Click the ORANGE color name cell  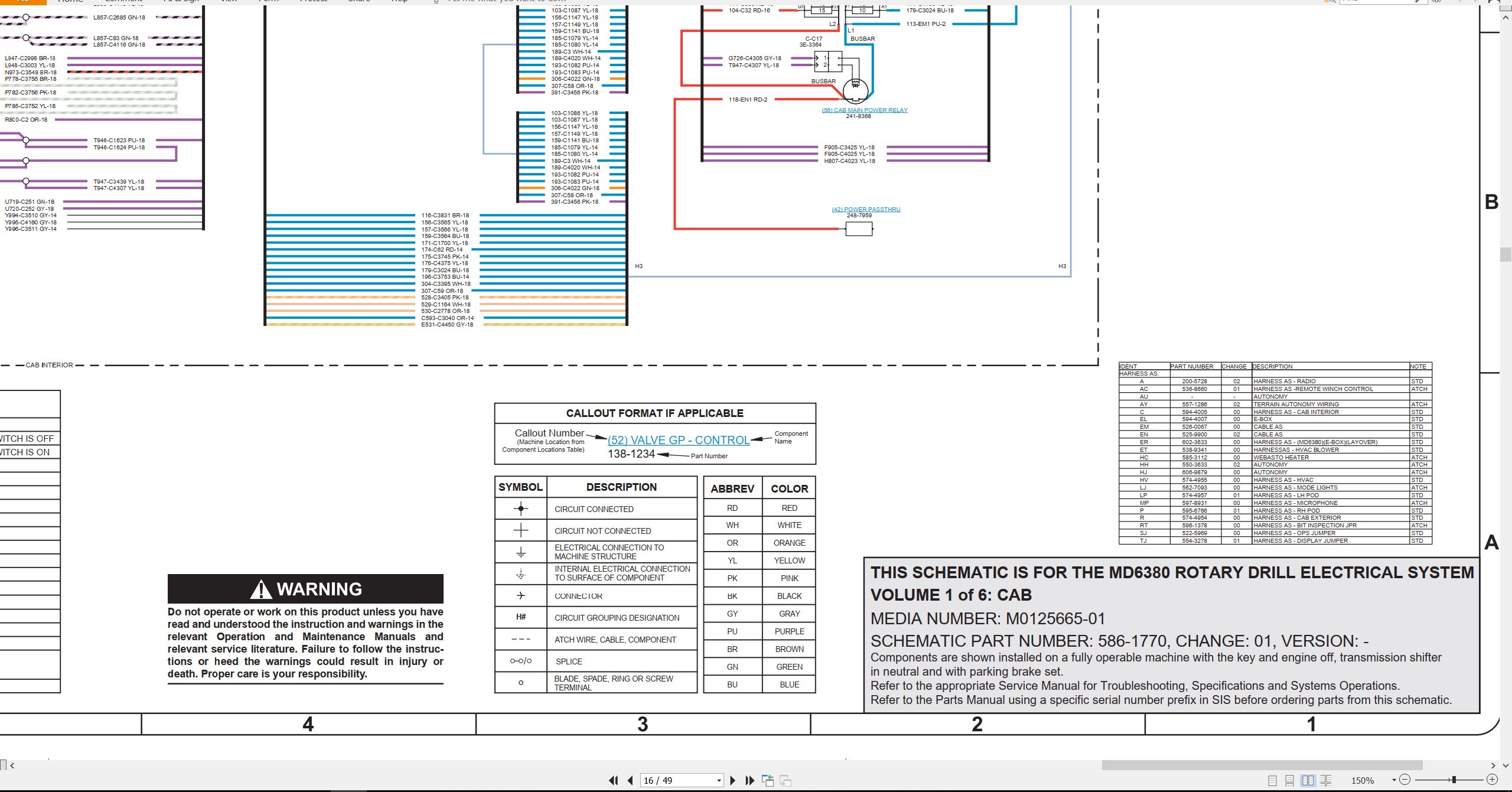pos(789,543)
